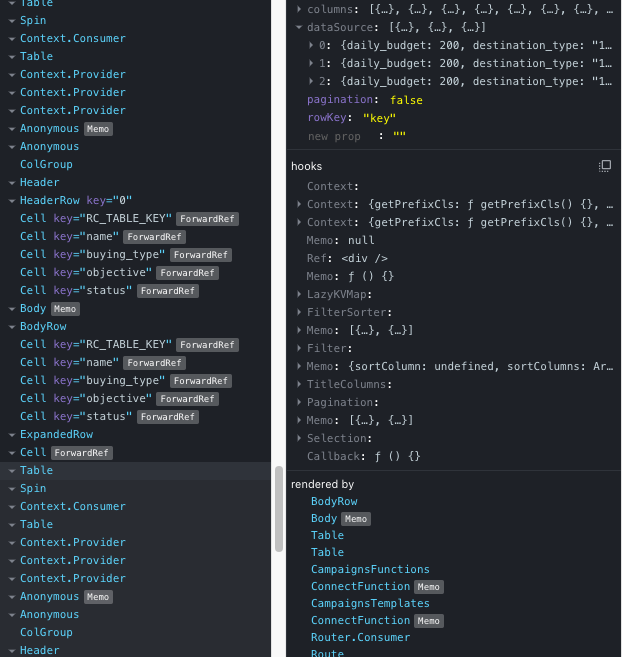
Task: Expand the TitleColumns hook
Action: (x=299, y=384)
